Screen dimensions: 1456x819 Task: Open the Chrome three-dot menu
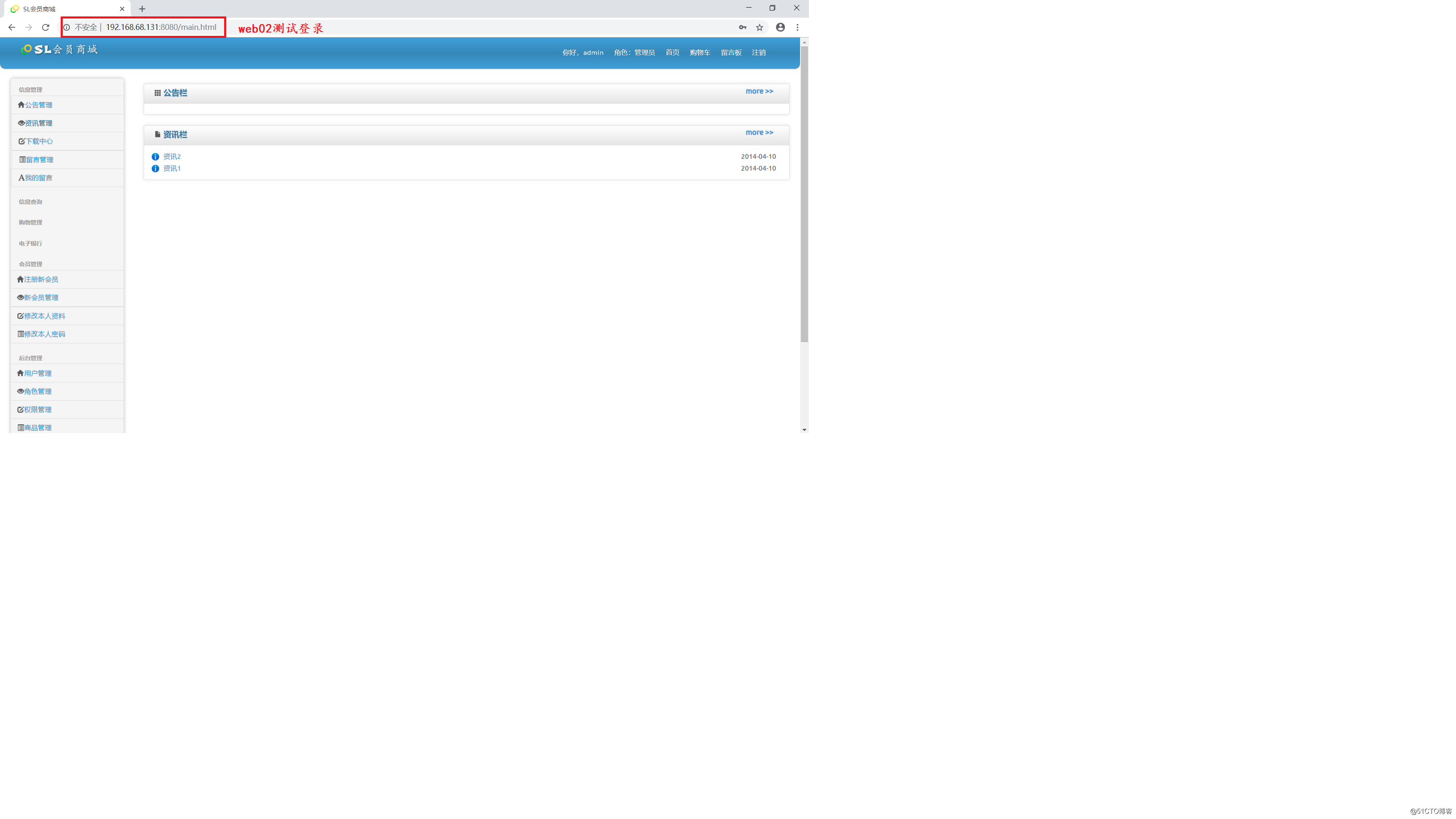[x=798, y=27]
